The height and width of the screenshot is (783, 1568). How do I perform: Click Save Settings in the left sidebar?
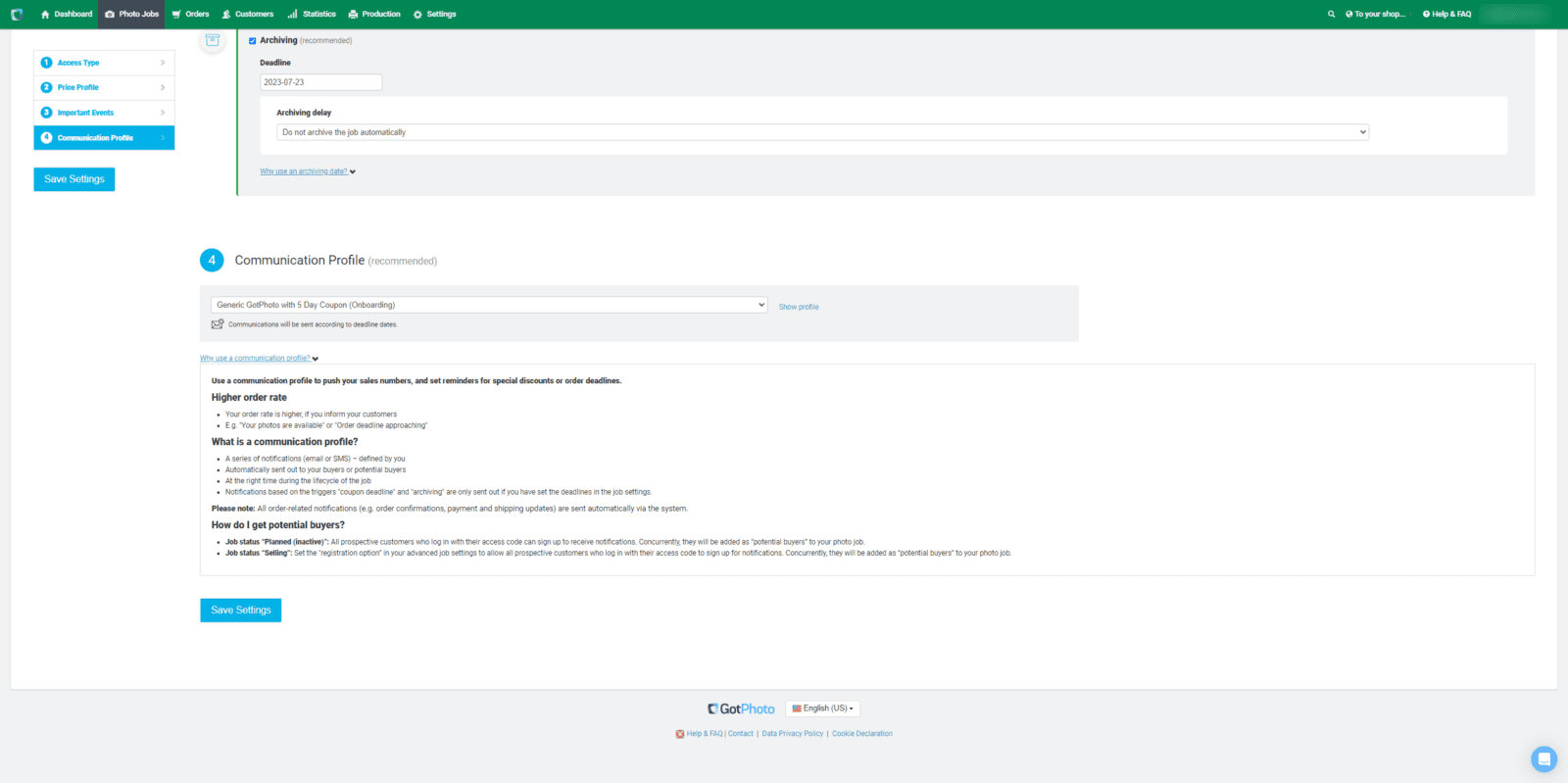(x=74, y=179)
